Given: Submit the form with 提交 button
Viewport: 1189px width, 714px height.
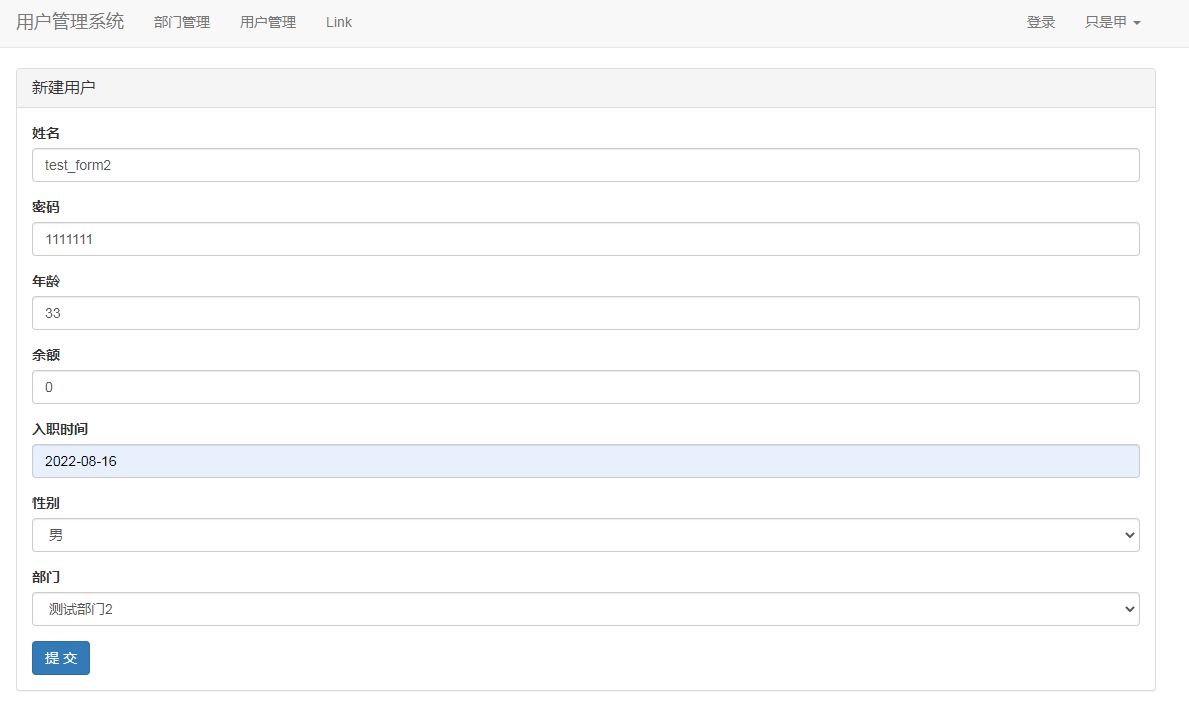Looking at the screenshot, I should (61, 658).
